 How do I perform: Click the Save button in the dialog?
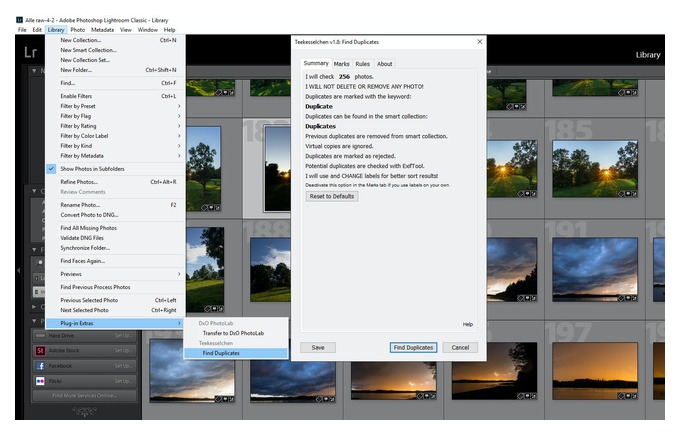318,347
